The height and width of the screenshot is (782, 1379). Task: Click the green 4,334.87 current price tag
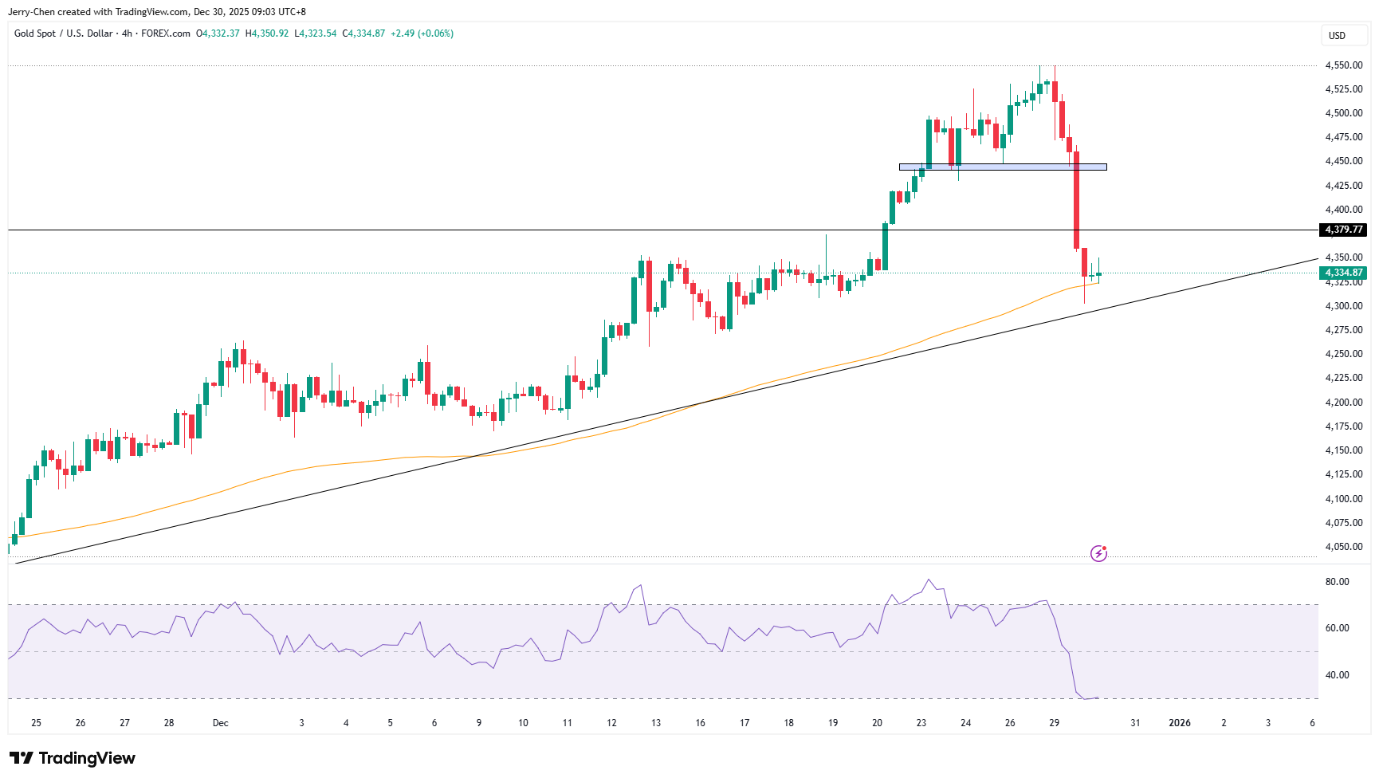point(1343,272)
